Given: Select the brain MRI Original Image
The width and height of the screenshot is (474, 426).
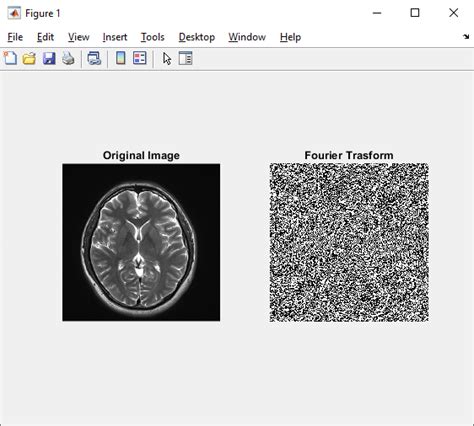Looking at the screenshot, I should click(141, 242).
